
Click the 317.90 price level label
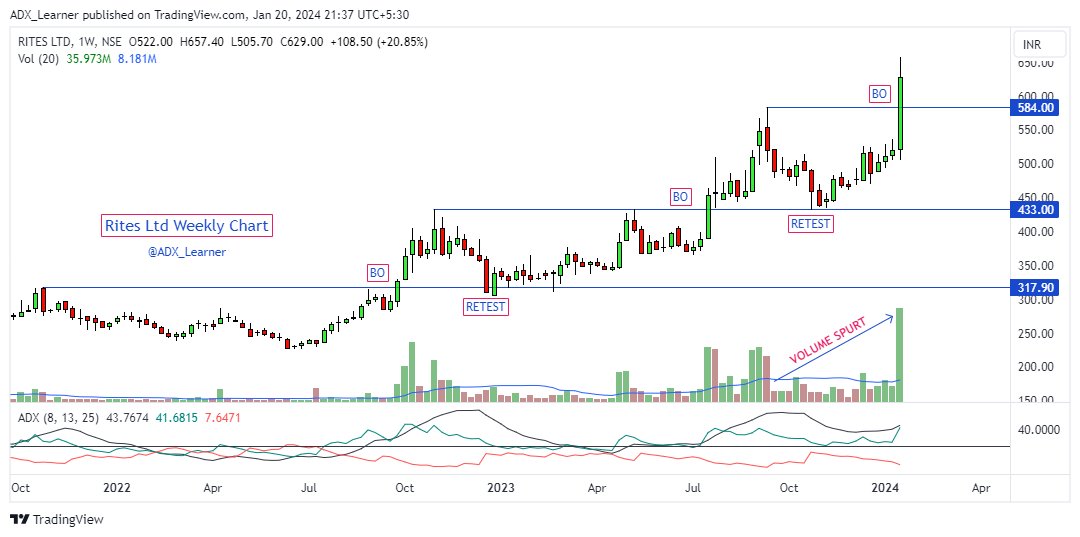coord(1036,287)
